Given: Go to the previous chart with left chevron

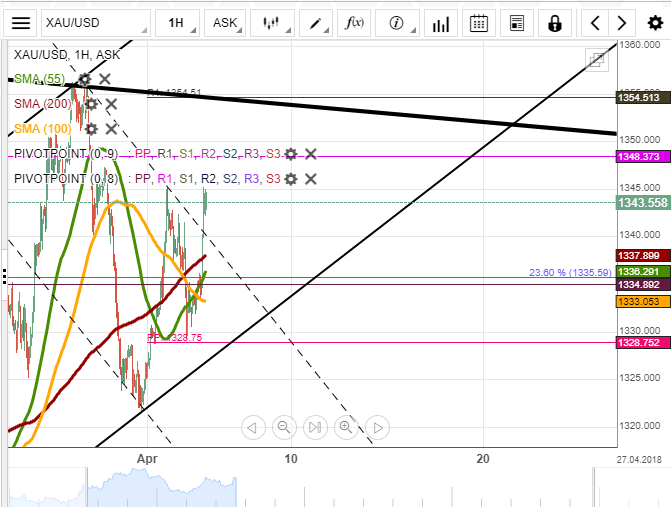Looking at the screenshot, I should [x=595, y=23].
